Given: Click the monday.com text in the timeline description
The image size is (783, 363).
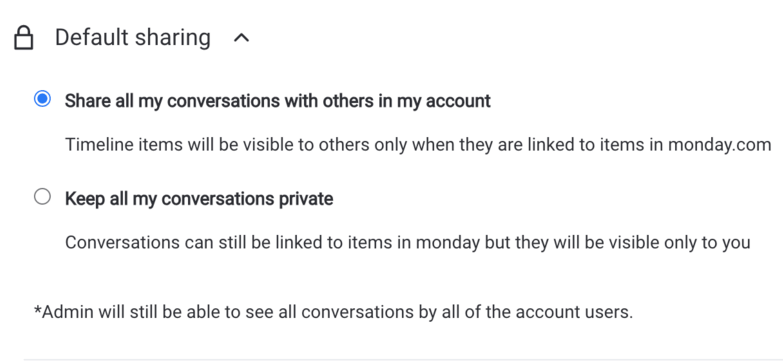Looking at the screenshot, I should coord(720,145).
